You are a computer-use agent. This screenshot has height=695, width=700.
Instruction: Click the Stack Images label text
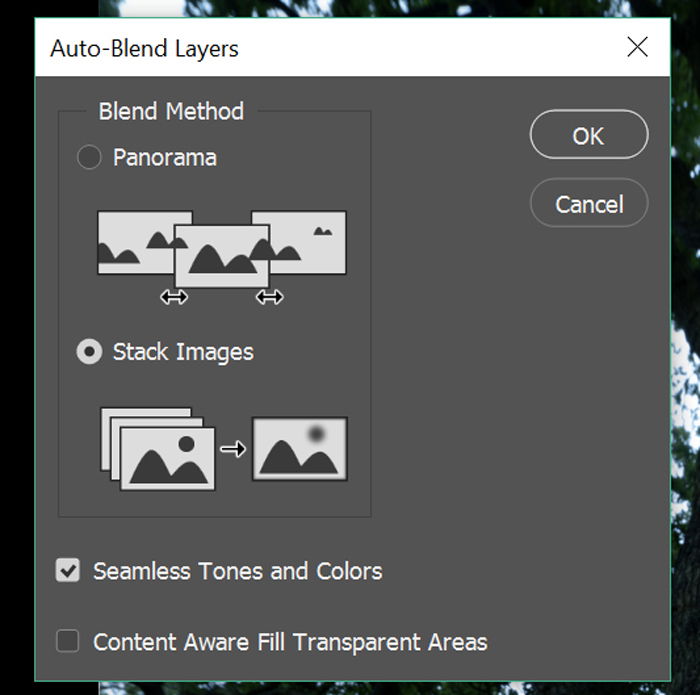coord(183,352)
